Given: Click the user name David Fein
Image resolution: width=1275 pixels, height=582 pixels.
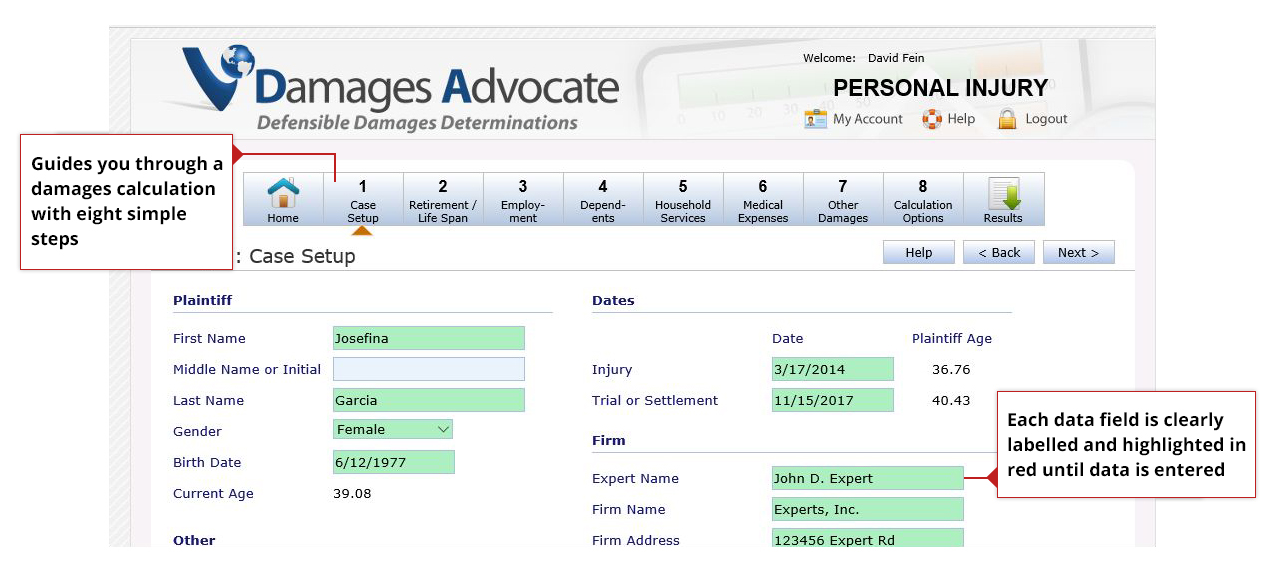Looking at the screenshot, I should pyautogui.click(x=896, y=58).
